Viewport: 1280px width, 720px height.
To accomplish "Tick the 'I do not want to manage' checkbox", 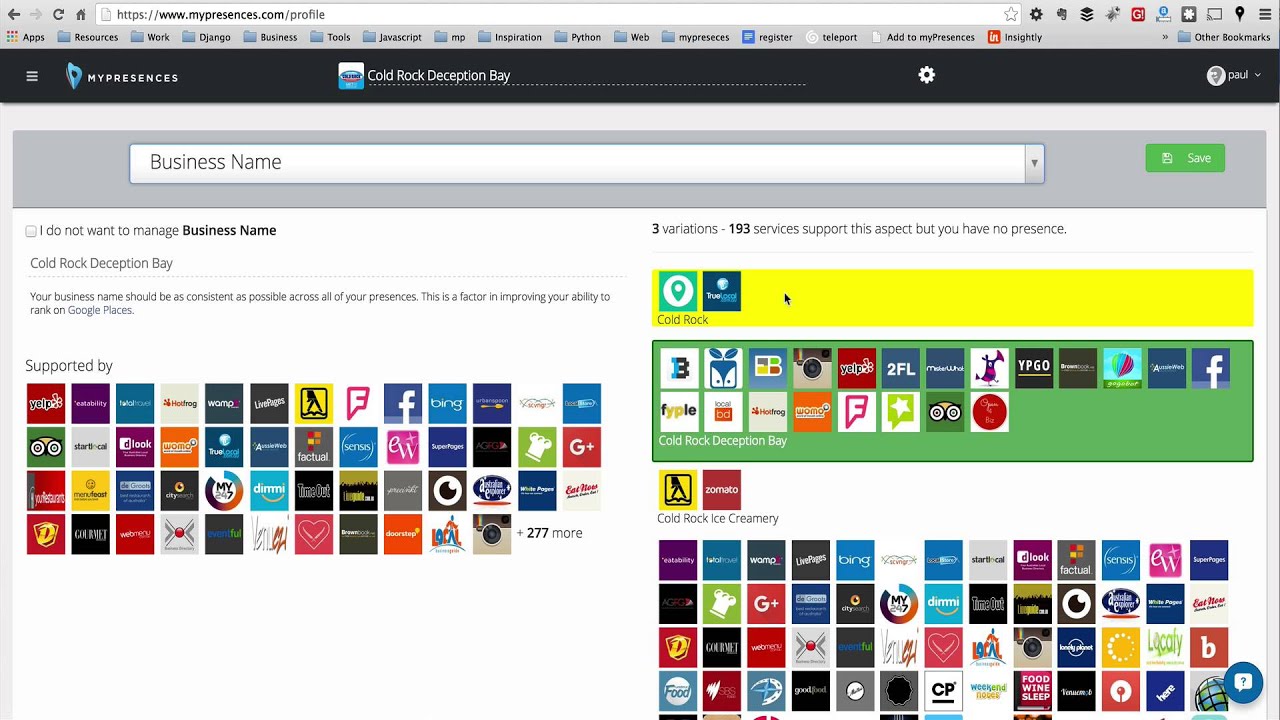I will point(31,231).
